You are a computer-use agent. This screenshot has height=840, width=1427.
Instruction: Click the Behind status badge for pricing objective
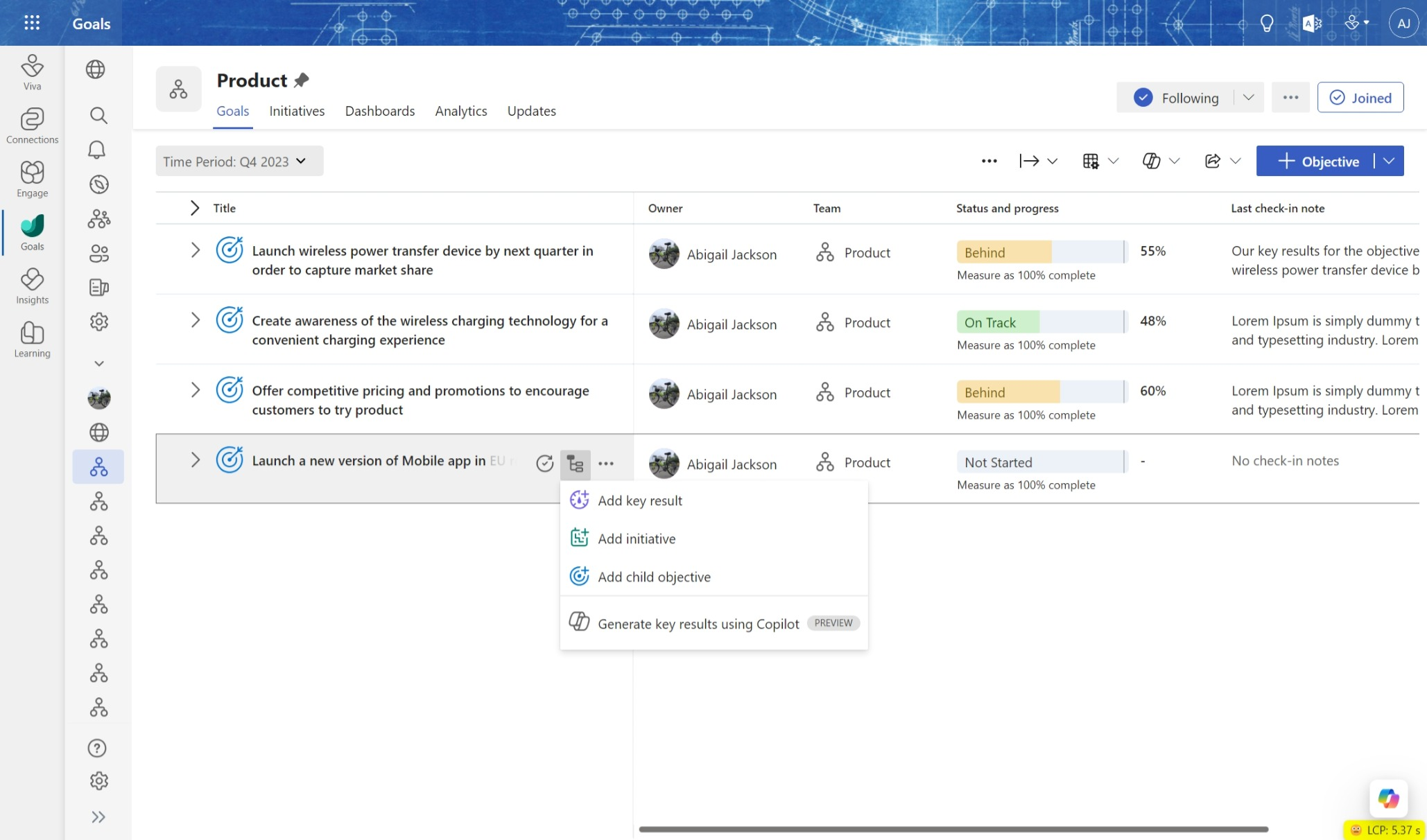984,391
